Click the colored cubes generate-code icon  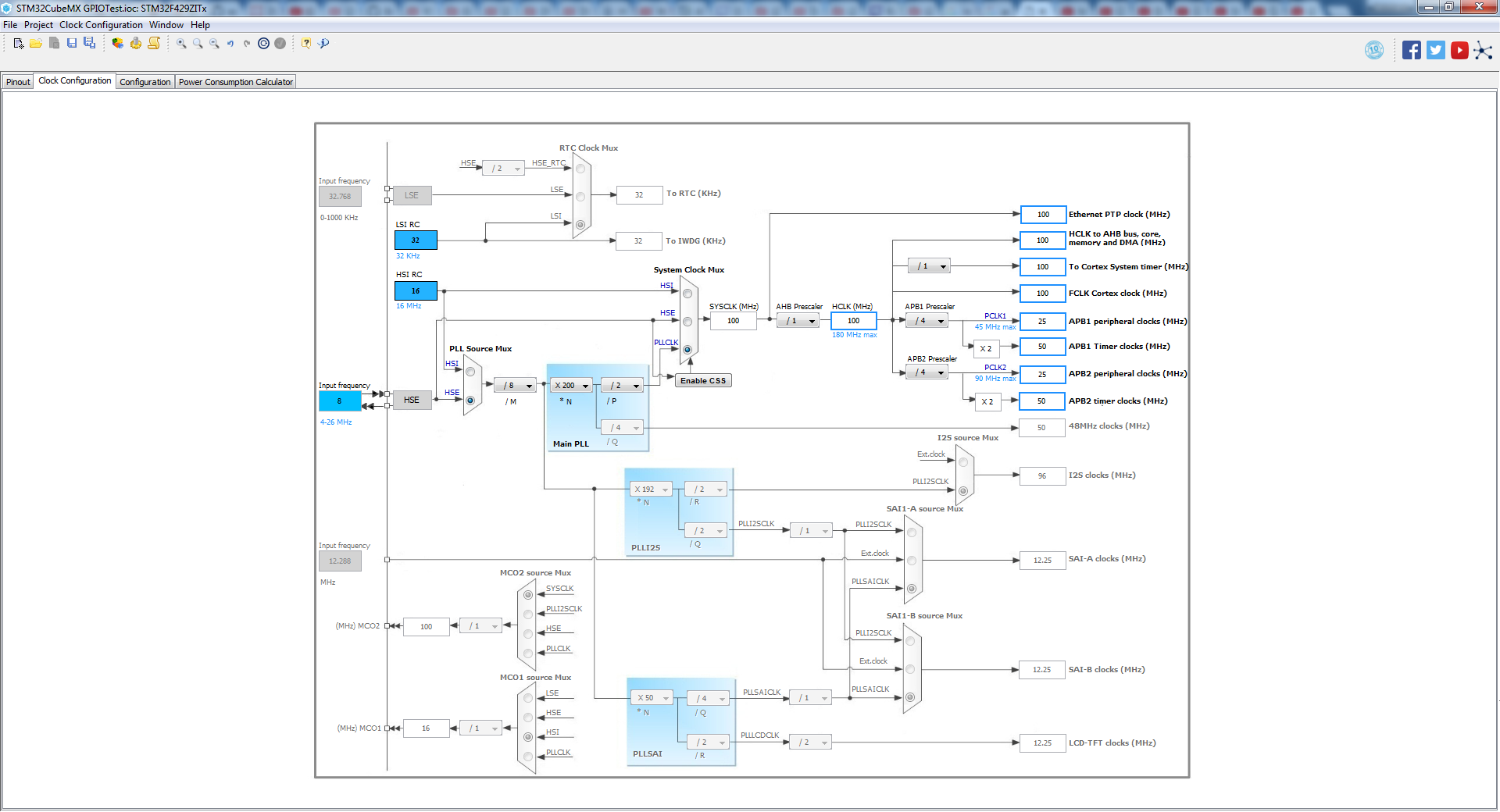[117, 44]
